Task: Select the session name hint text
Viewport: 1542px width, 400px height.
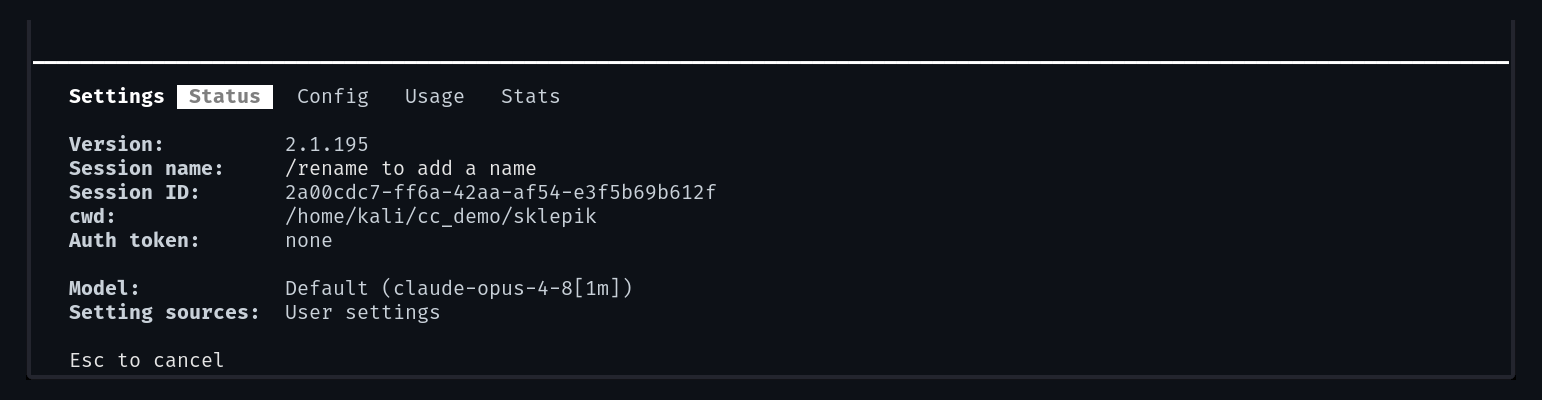Action: click(x=411, y=169)
